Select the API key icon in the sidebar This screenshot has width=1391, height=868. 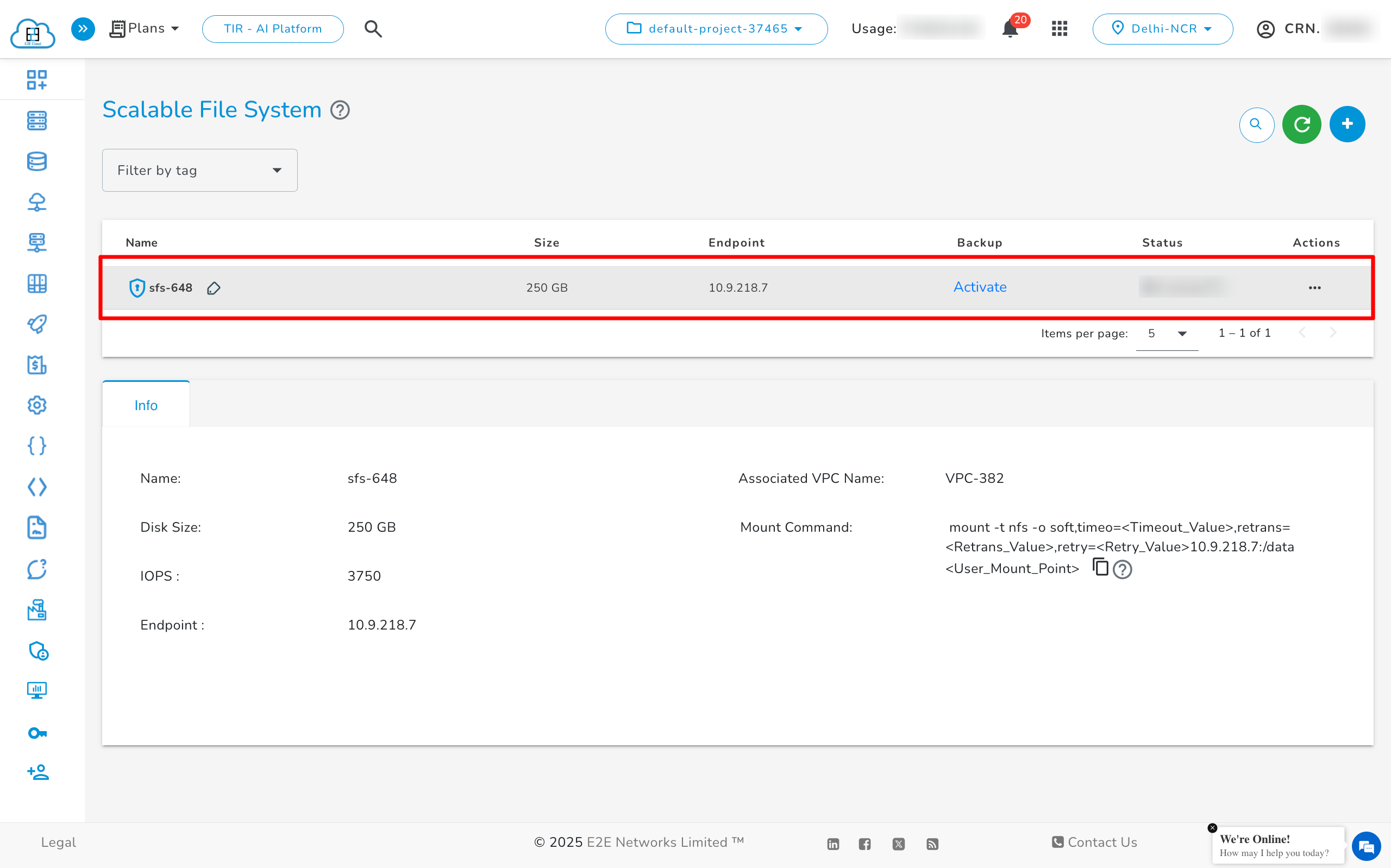36,733
